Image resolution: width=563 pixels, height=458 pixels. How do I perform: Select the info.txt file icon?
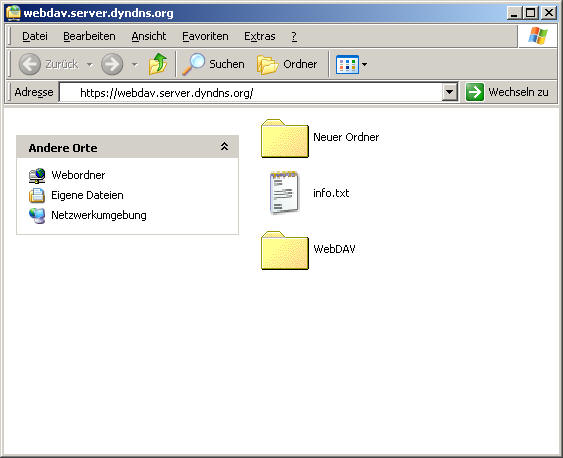pyautogui.click(x=284, y=193)
